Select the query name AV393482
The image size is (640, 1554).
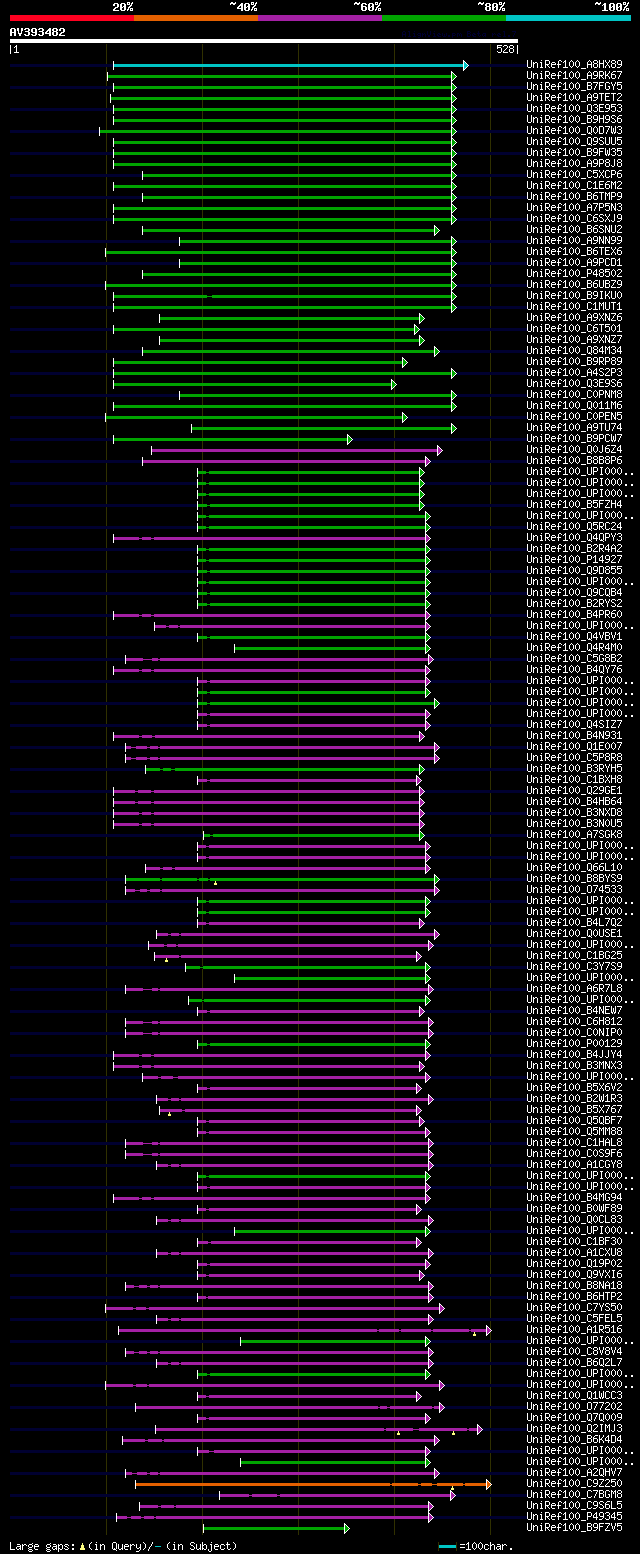coord(38,32)
